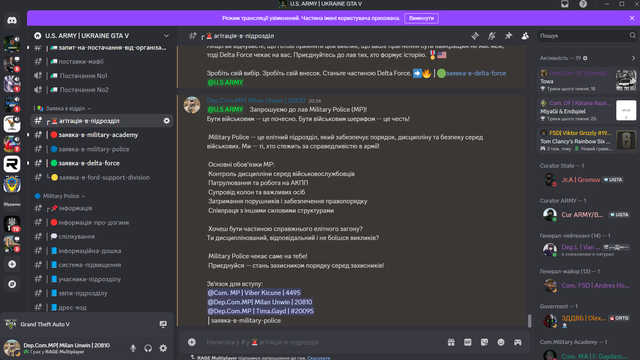Open the GIF picker
Viewport: 640px width, 360px height.
click(468, 342)
